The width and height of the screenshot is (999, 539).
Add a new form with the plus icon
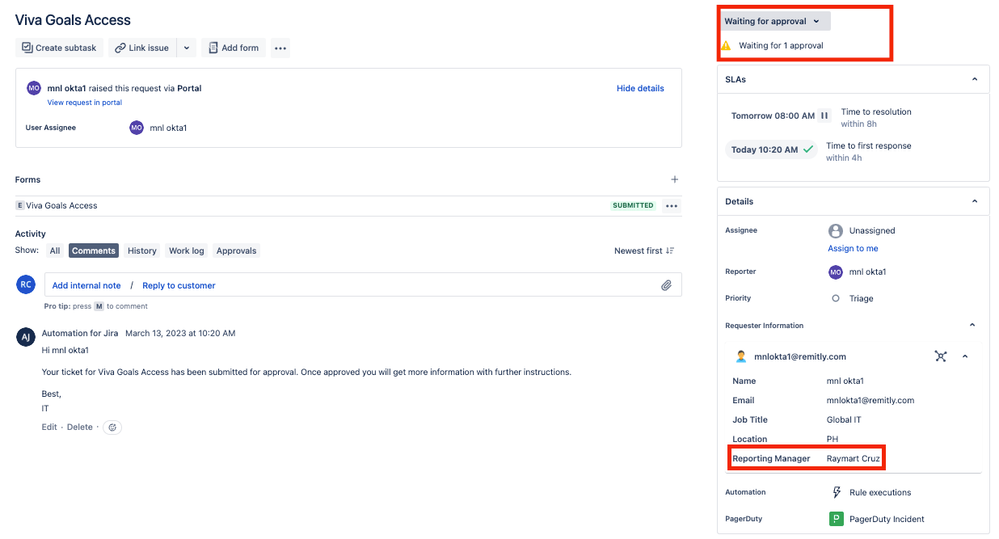(x=675, y=180)
